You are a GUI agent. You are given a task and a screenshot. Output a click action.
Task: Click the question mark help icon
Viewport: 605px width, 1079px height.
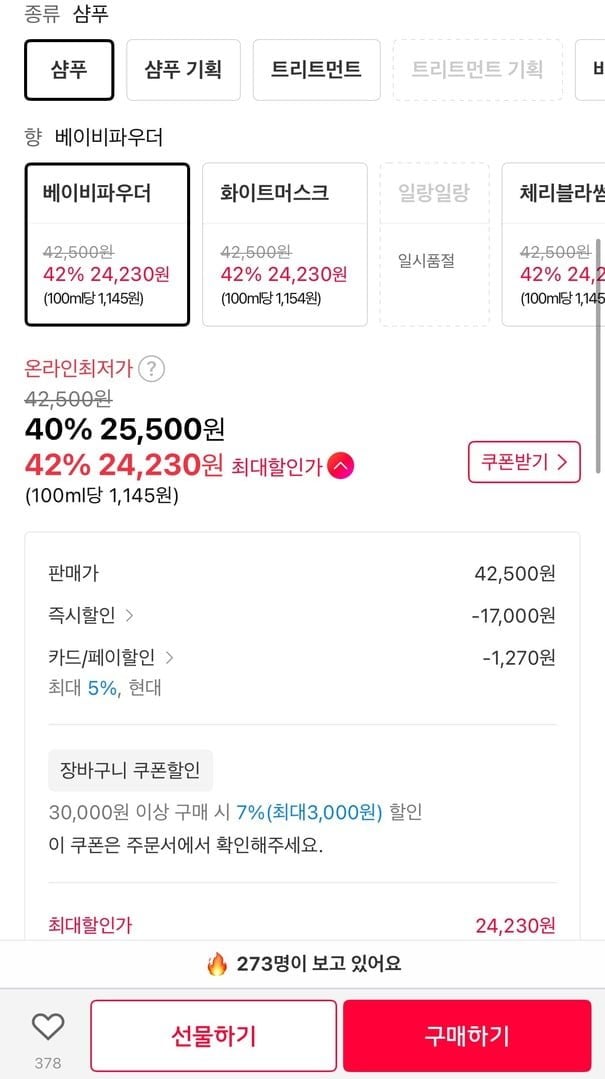coord(151,369)
